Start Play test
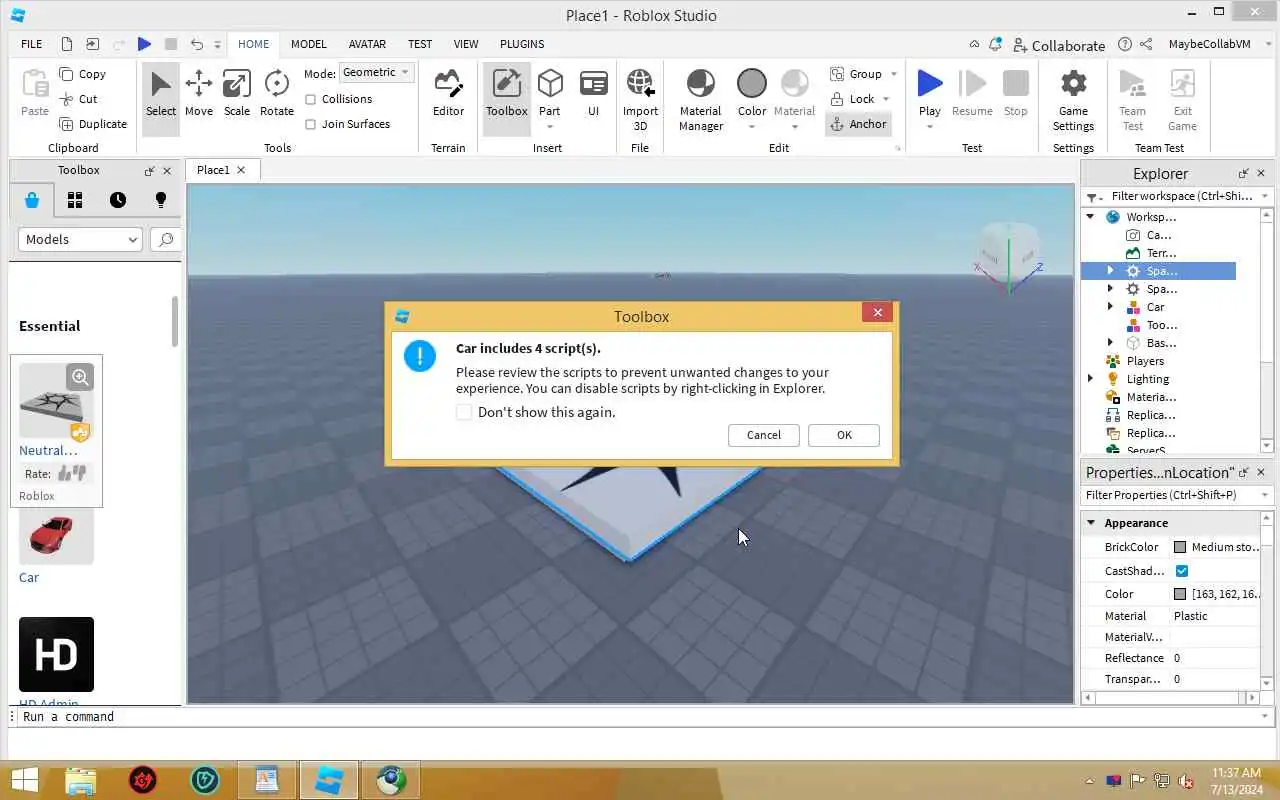This screenshot has height=800, width=1280. (930, 92)
